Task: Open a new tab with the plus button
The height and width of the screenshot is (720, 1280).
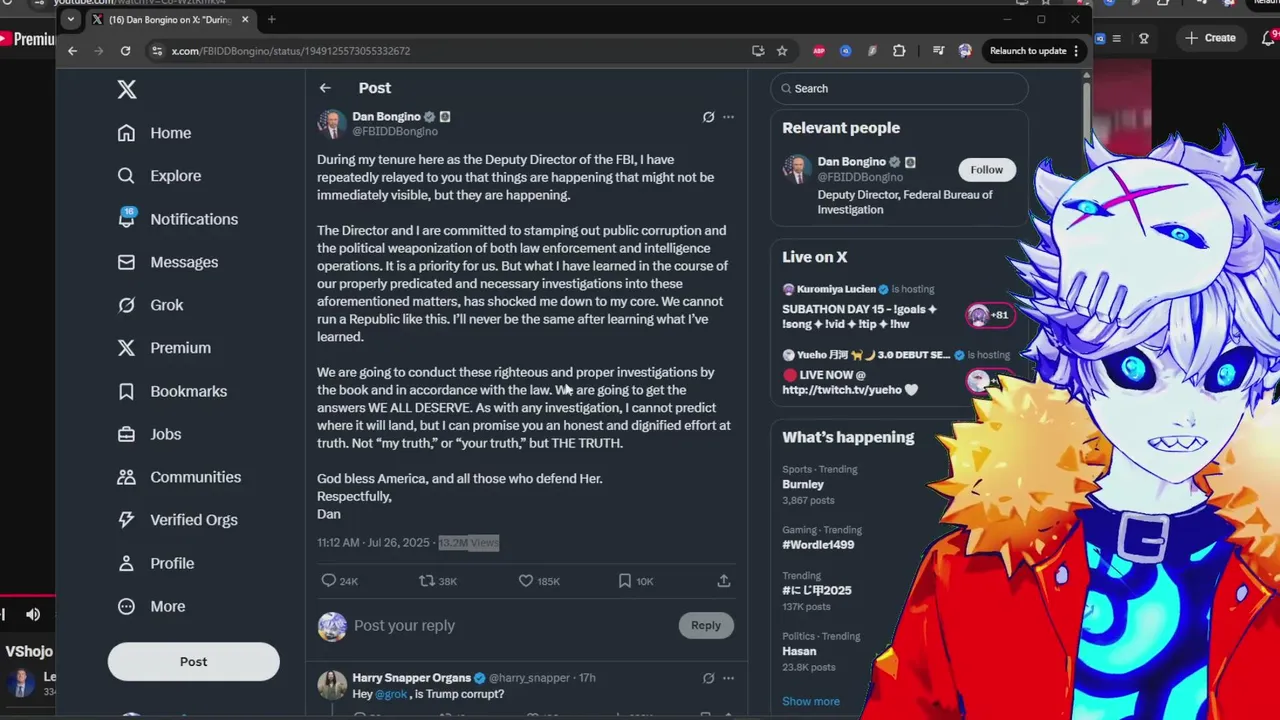Action: 271,20
